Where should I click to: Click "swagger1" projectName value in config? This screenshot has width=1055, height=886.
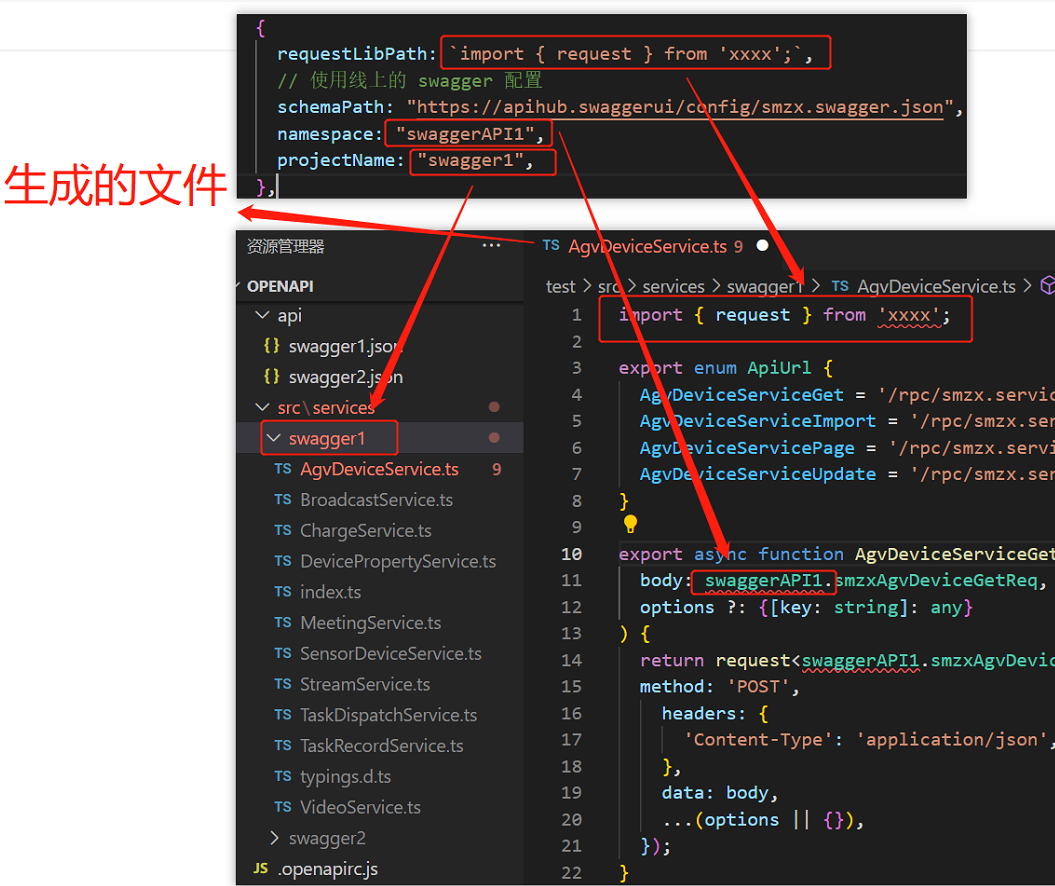[470, 160]
